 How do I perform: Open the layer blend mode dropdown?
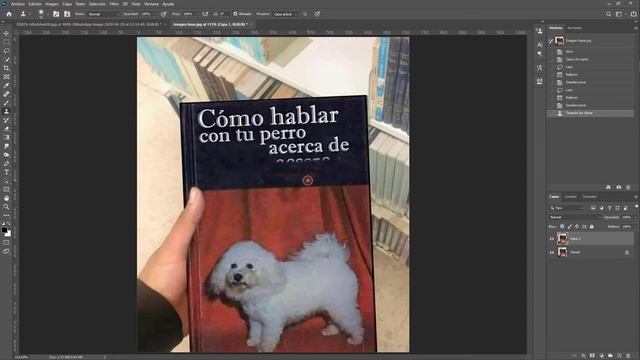[575, 218]
